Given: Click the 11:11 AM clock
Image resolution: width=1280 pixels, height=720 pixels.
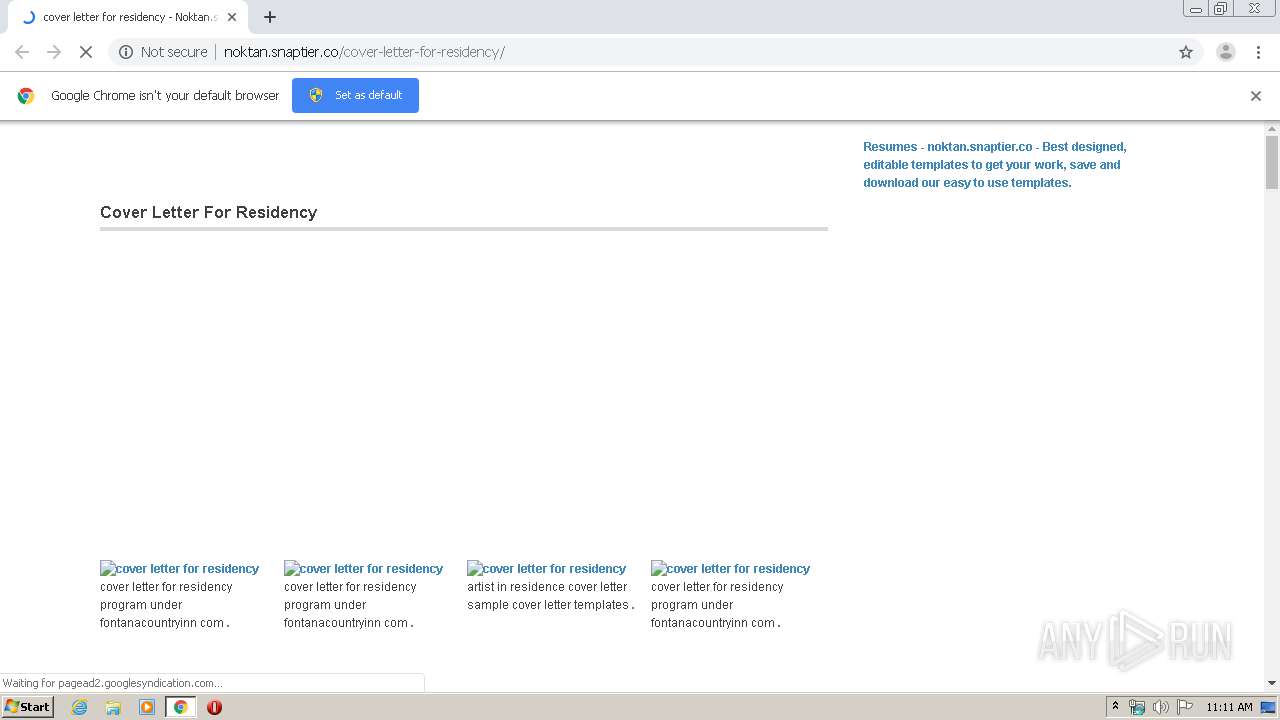Looking at the screenshot, I should point(1229,707).
